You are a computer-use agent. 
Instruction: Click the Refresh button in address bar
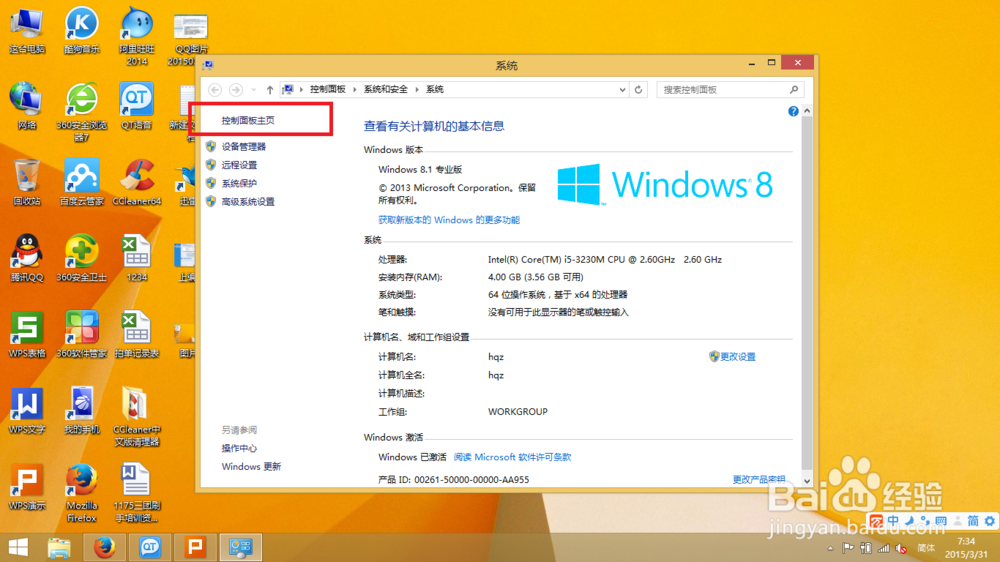click(x=638, y=90)
